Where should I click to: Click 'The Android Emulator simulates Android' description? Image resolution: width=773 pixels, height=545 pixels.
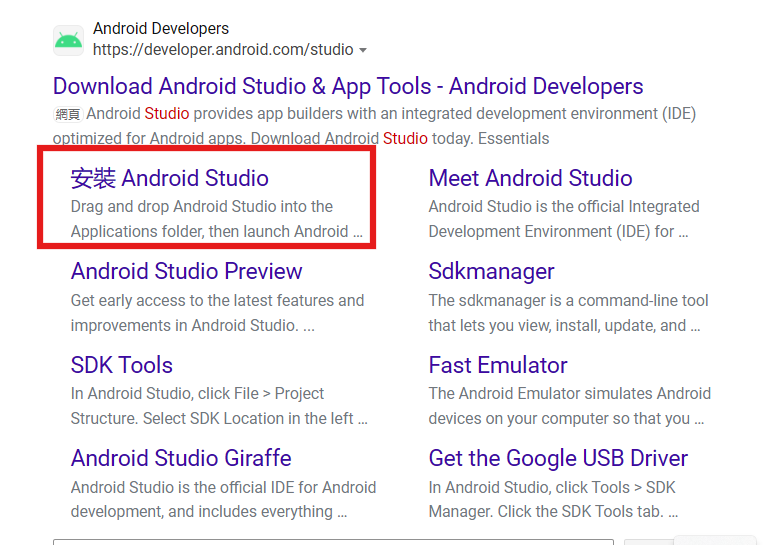click(570, 394)
